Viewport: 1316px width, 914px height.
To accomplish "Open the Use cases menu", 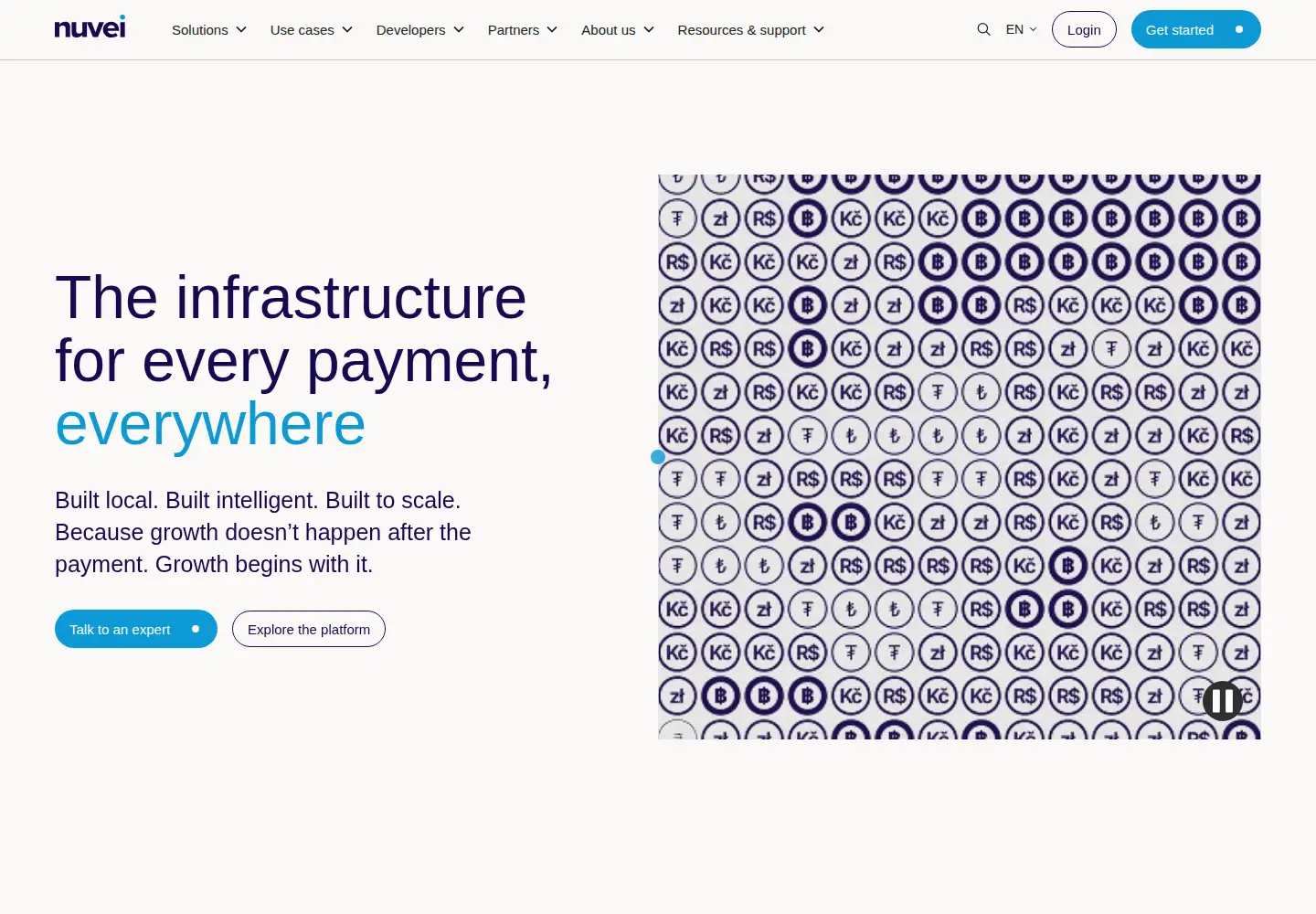I will (x=302, y=29).
